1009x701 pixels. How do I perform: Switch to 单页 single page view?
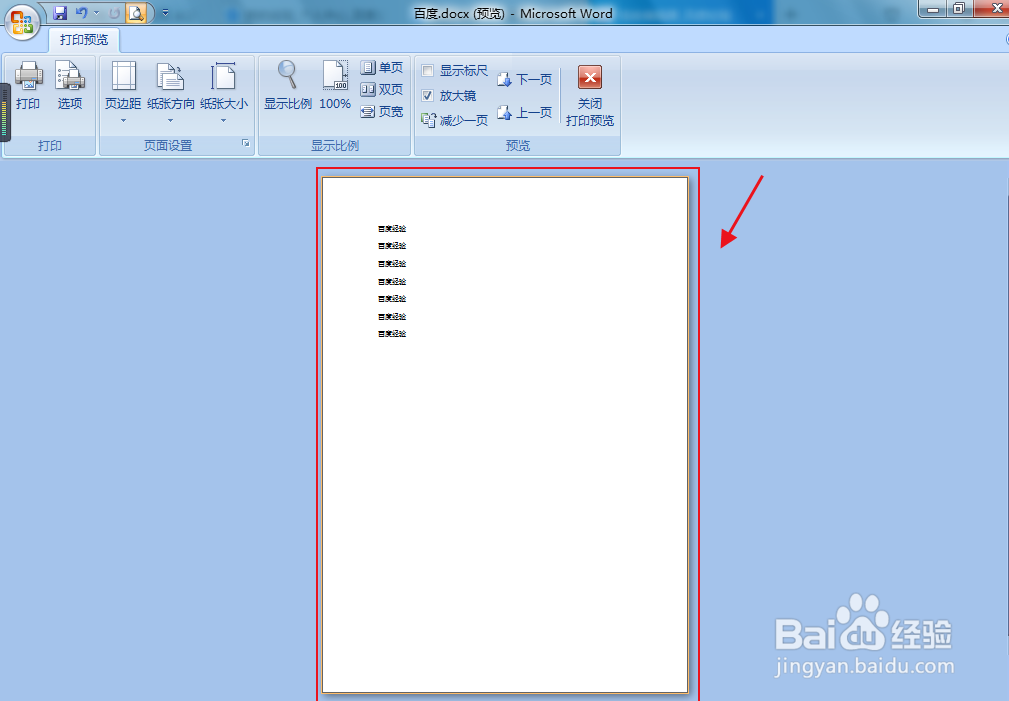coord(382,68)
